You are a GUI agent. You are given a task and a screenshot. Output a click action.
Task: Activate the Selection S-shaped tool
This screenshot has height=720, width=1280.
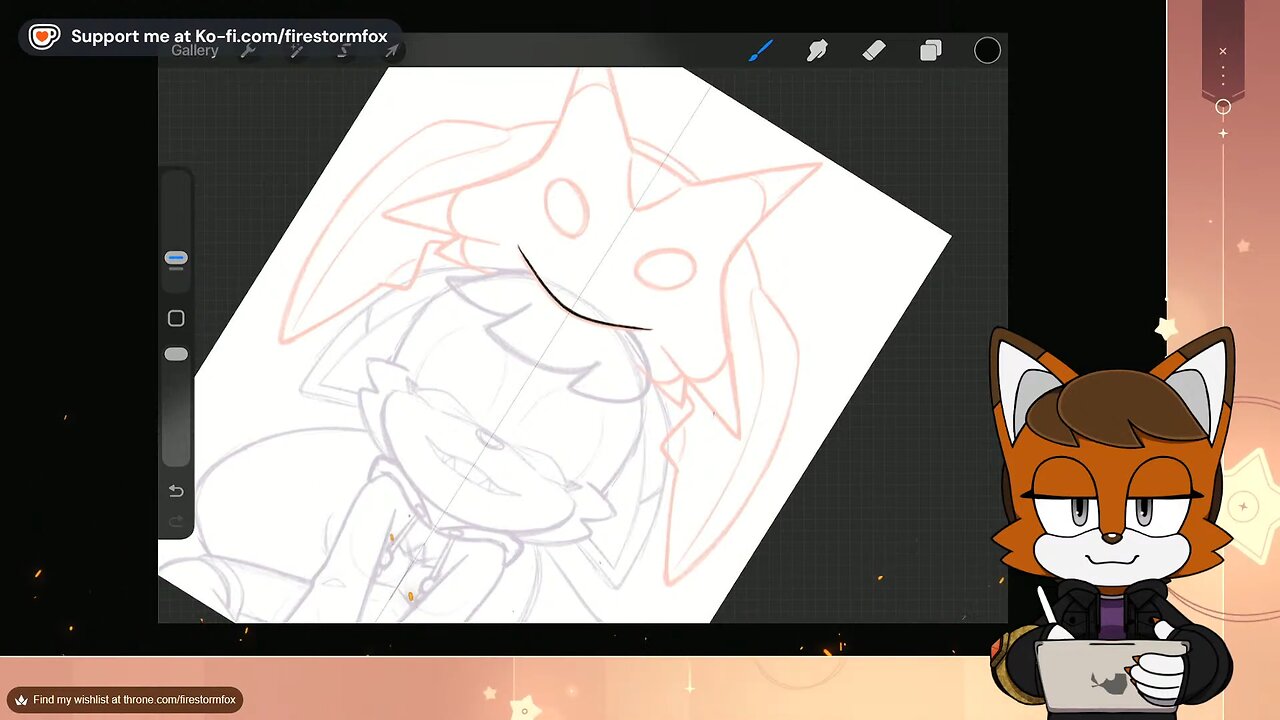click(344, 51)
